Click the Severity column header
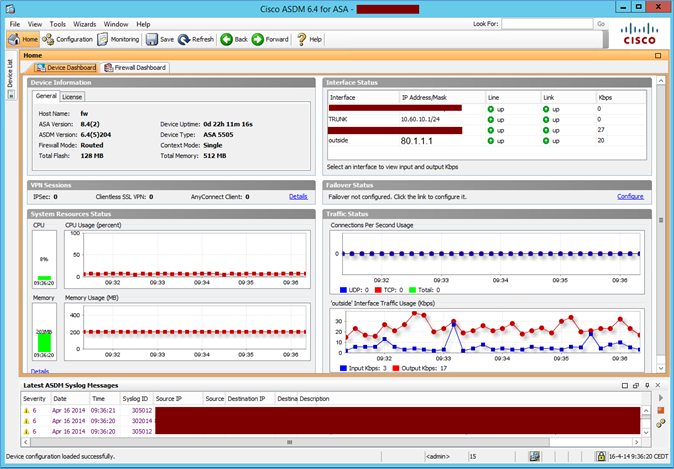Viewport: 674px width, 469px height. pyautogui.click(x=36, y=398)
